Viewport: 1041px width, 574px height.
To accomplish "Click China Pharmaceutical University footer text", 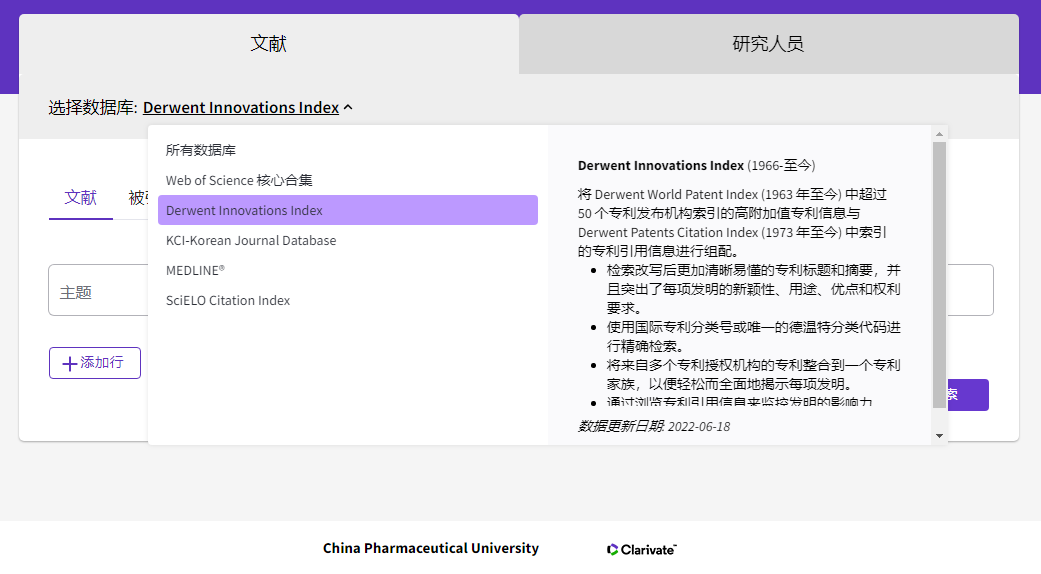I will 430,548.
